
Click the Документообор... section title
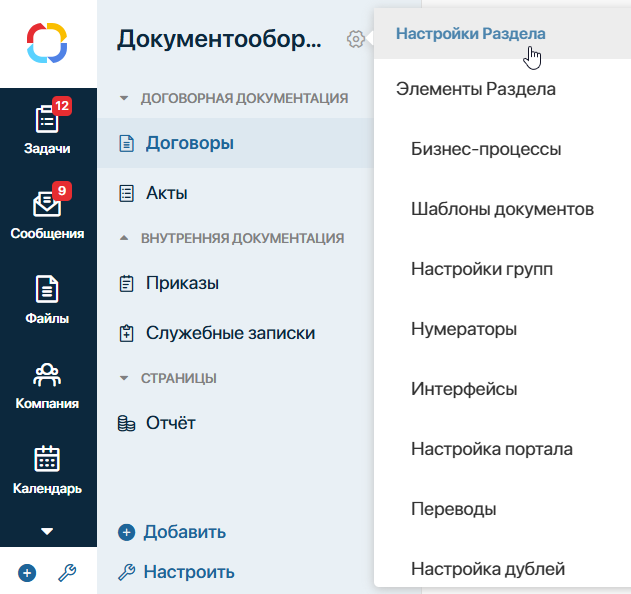point(219,39)
